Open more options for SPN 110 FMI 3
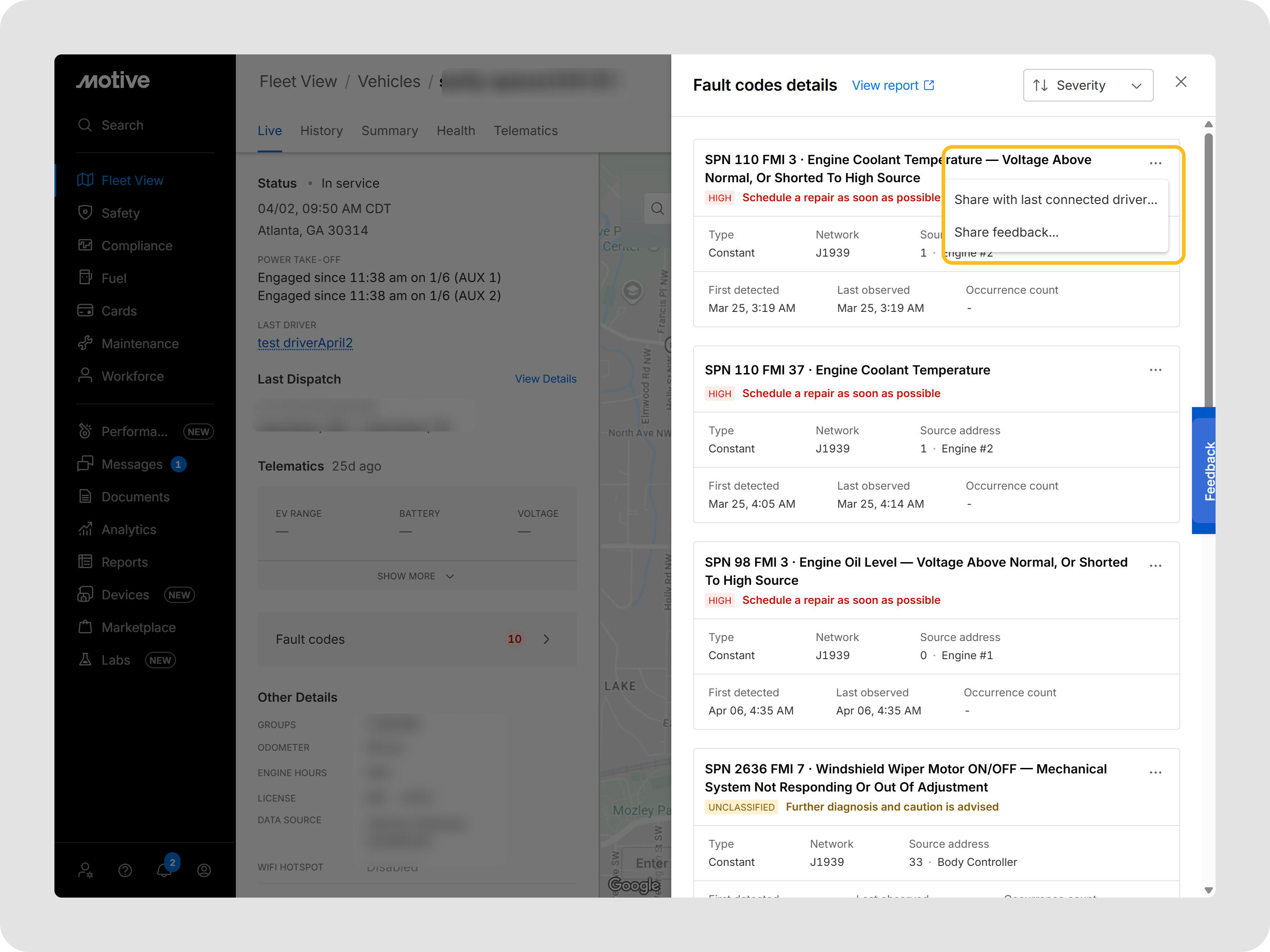 click(1156, 163)
